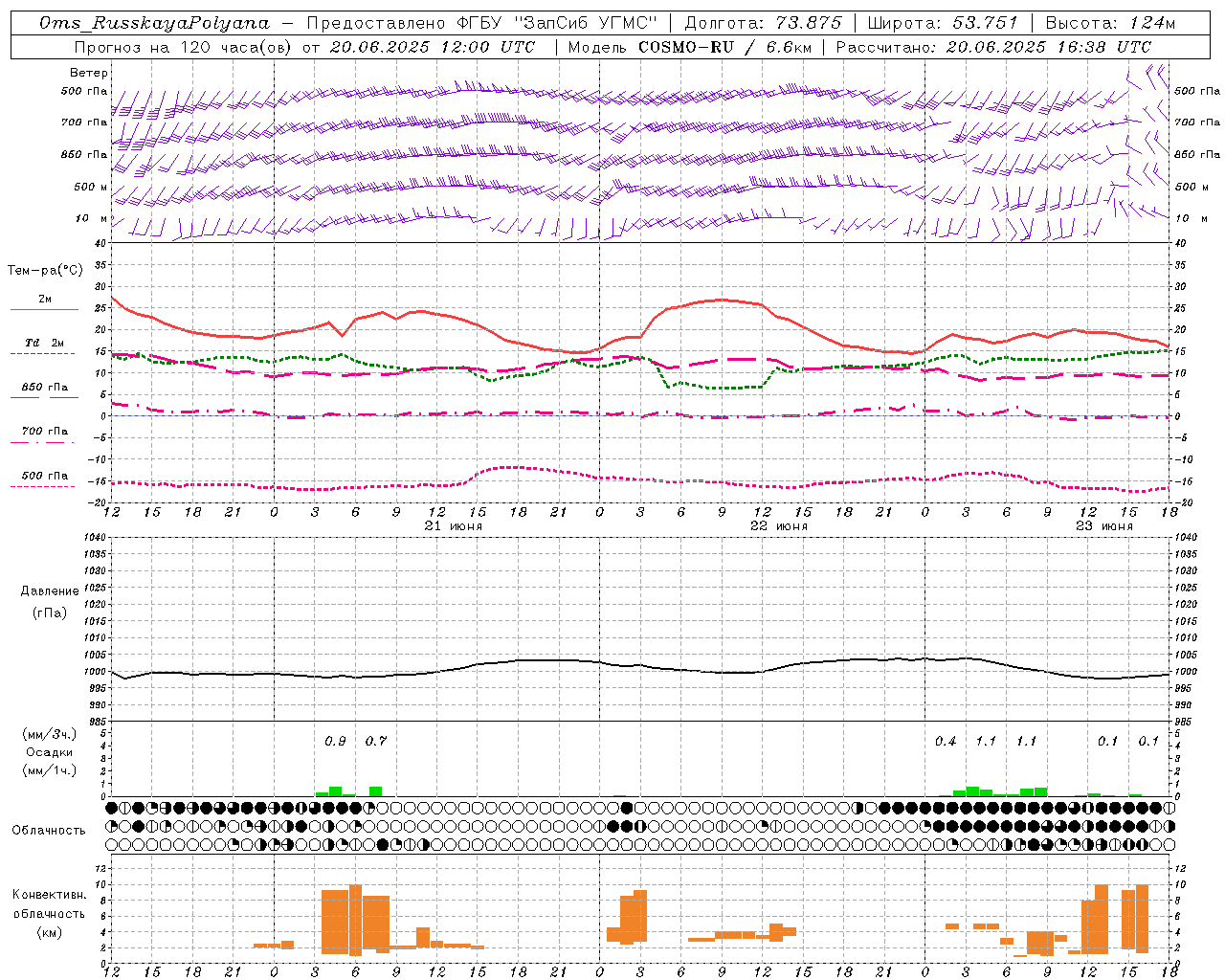
Task: Click the 0.7 precipitation total value
Action: pos(376,741)
